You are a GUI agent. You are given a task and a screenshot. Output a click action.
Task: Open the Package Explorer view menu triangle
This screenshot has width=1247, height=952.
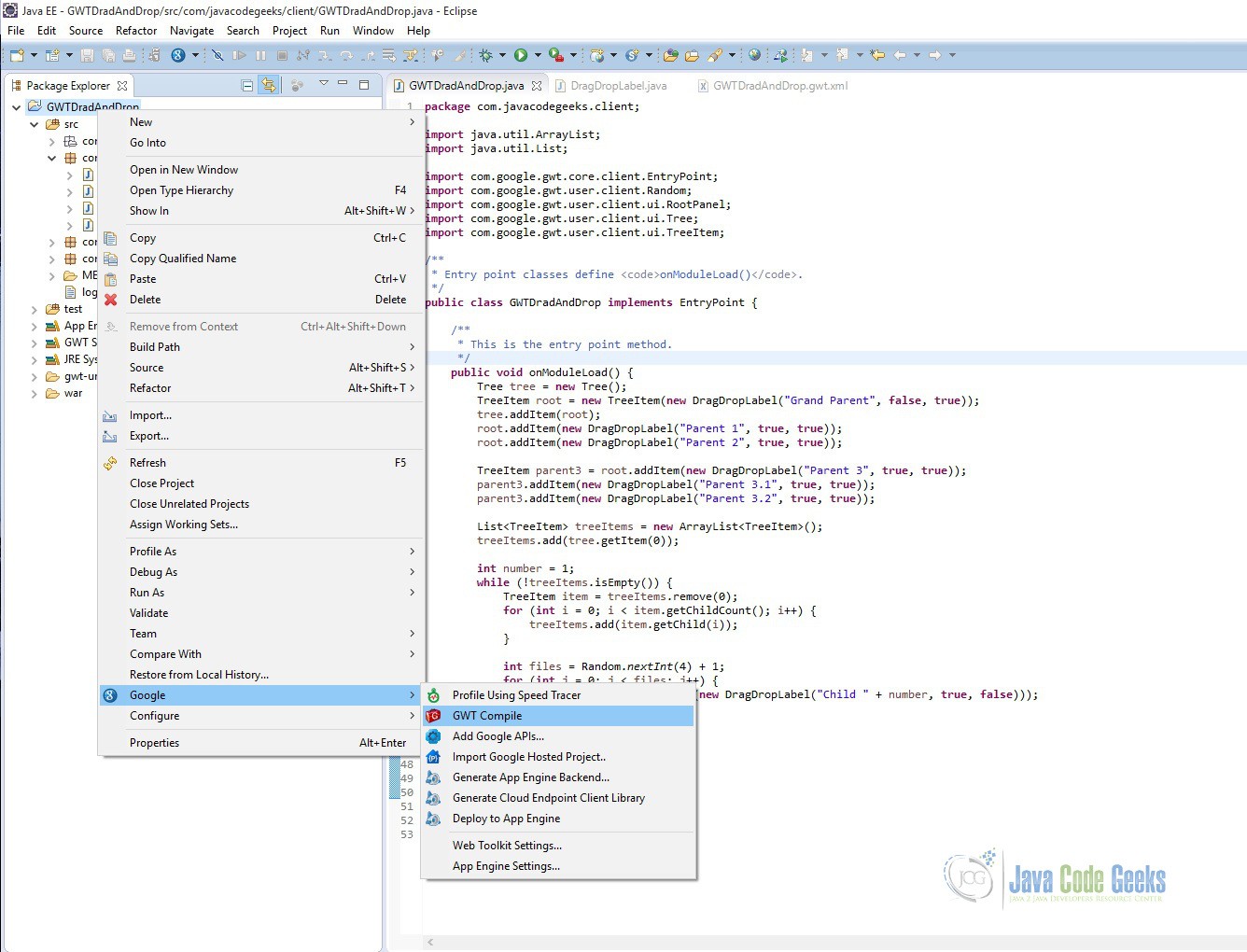click(x=323, y=83)
